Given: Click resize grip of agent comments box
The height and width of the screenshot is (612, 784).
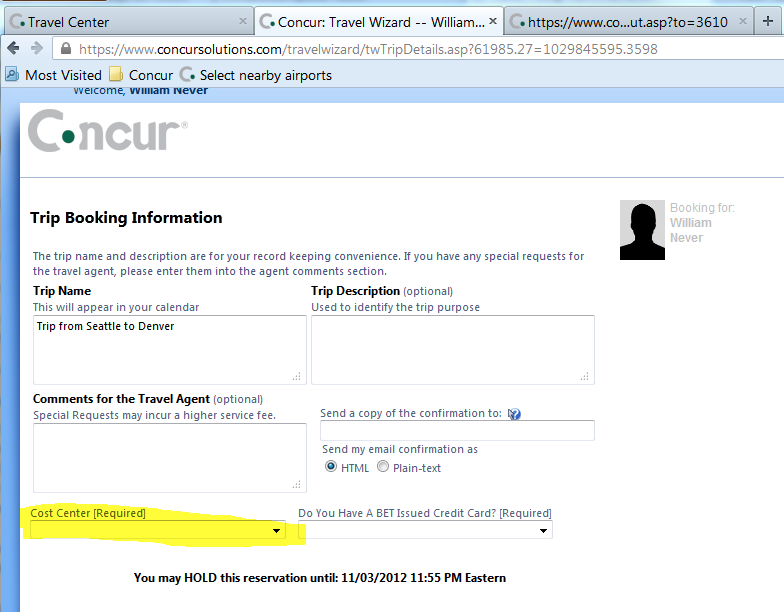Looking at the screenshot, I should pyautogui.click(x=297, y=484).
